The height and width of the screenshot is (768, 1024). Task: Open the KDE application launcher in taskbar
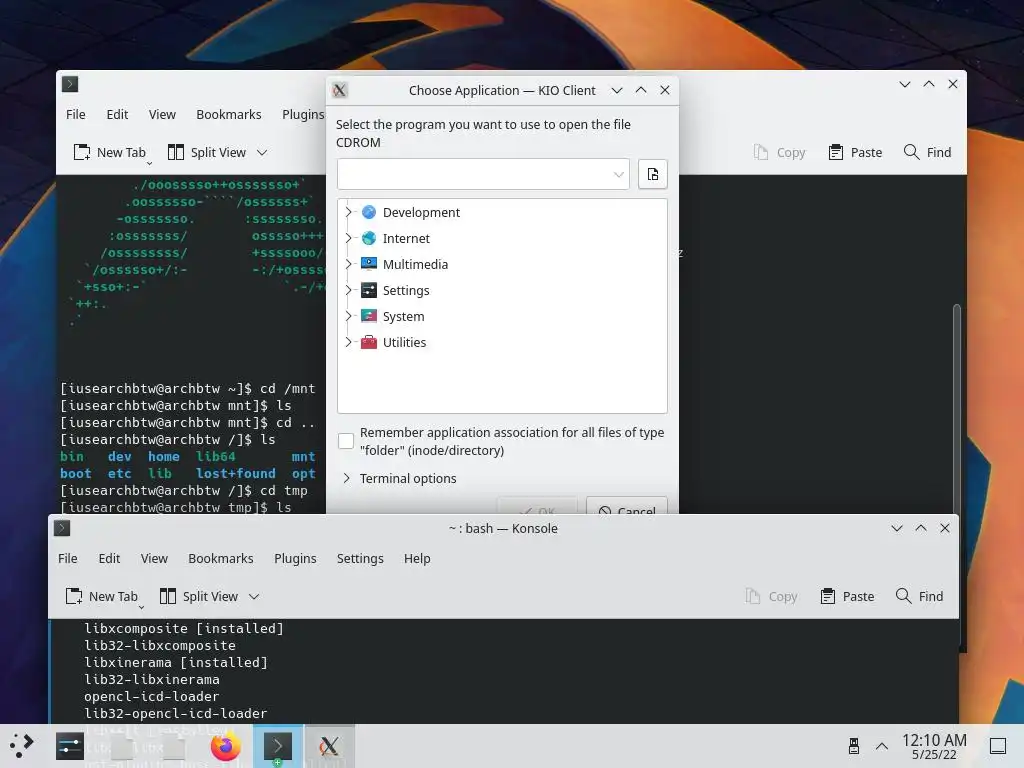[x=22, y=745]
